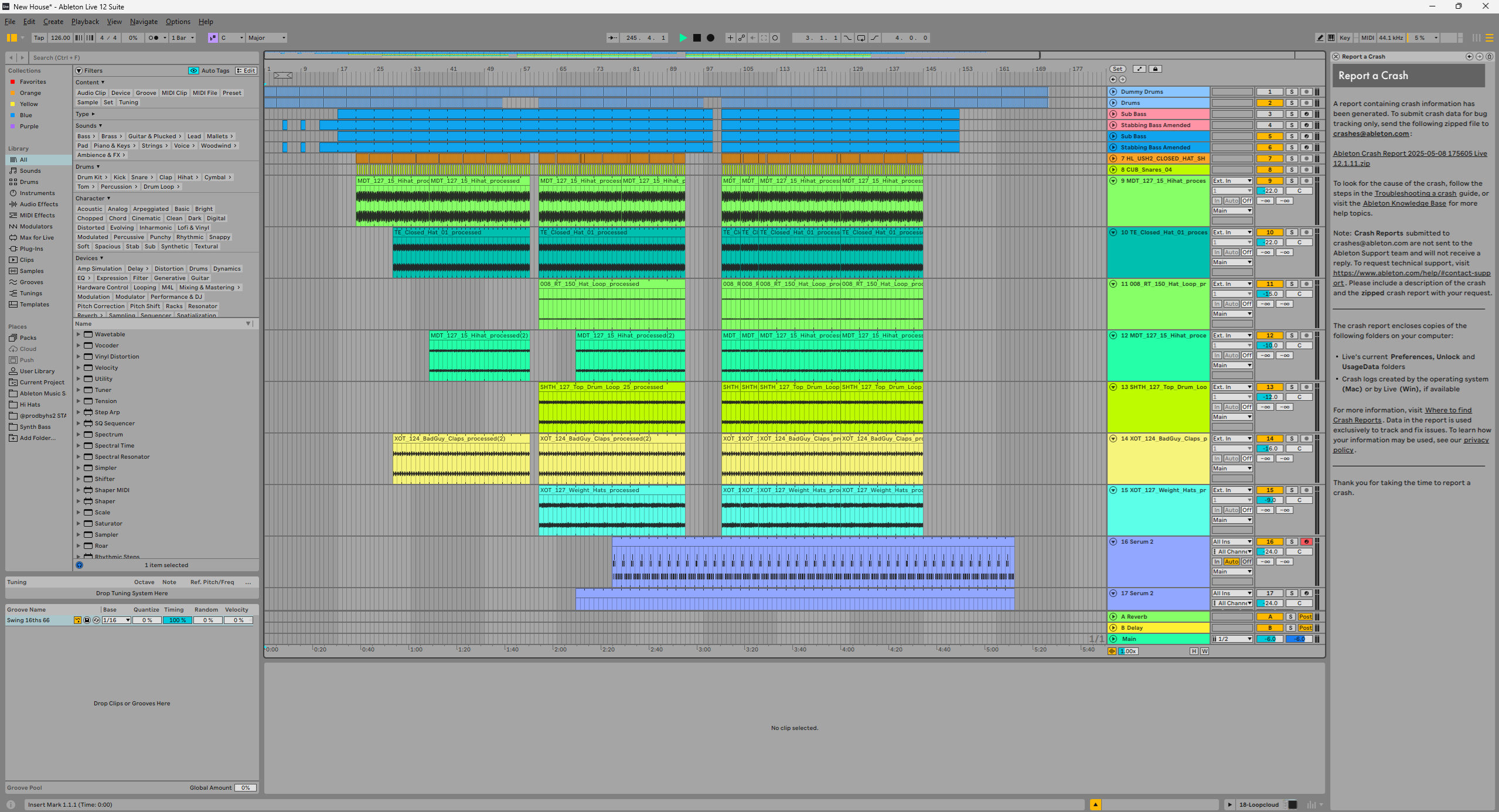Deactivate track 2 Drums with the activator
The width and height of the screenshot is (1499, 812).
coord(1269,103)
